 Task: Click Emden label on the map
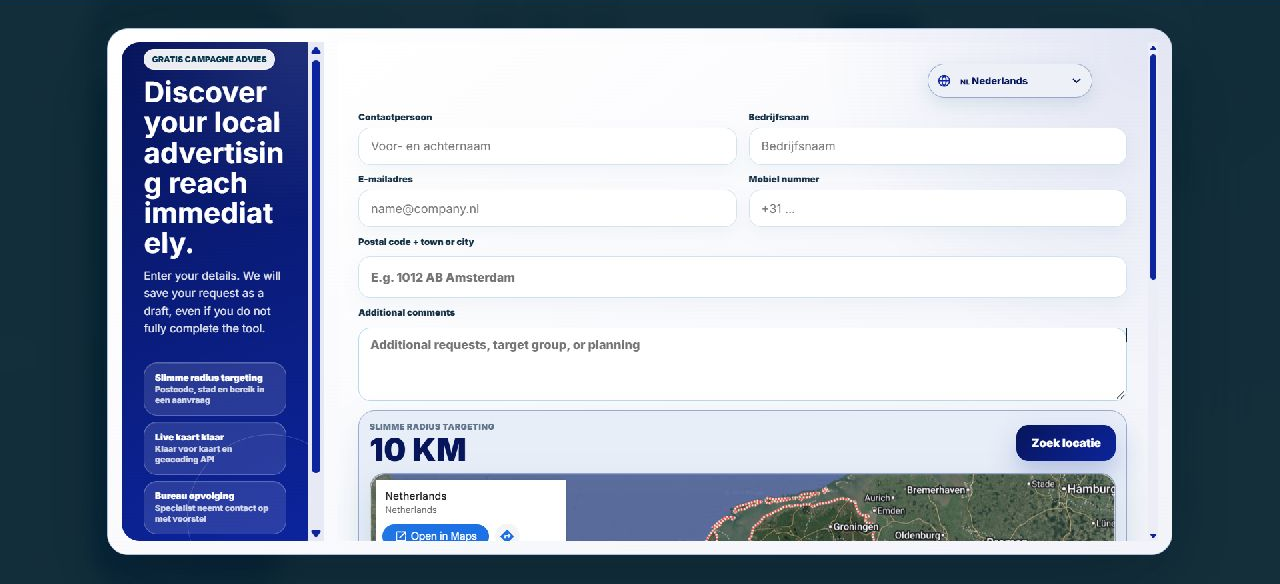coord(890,511)
